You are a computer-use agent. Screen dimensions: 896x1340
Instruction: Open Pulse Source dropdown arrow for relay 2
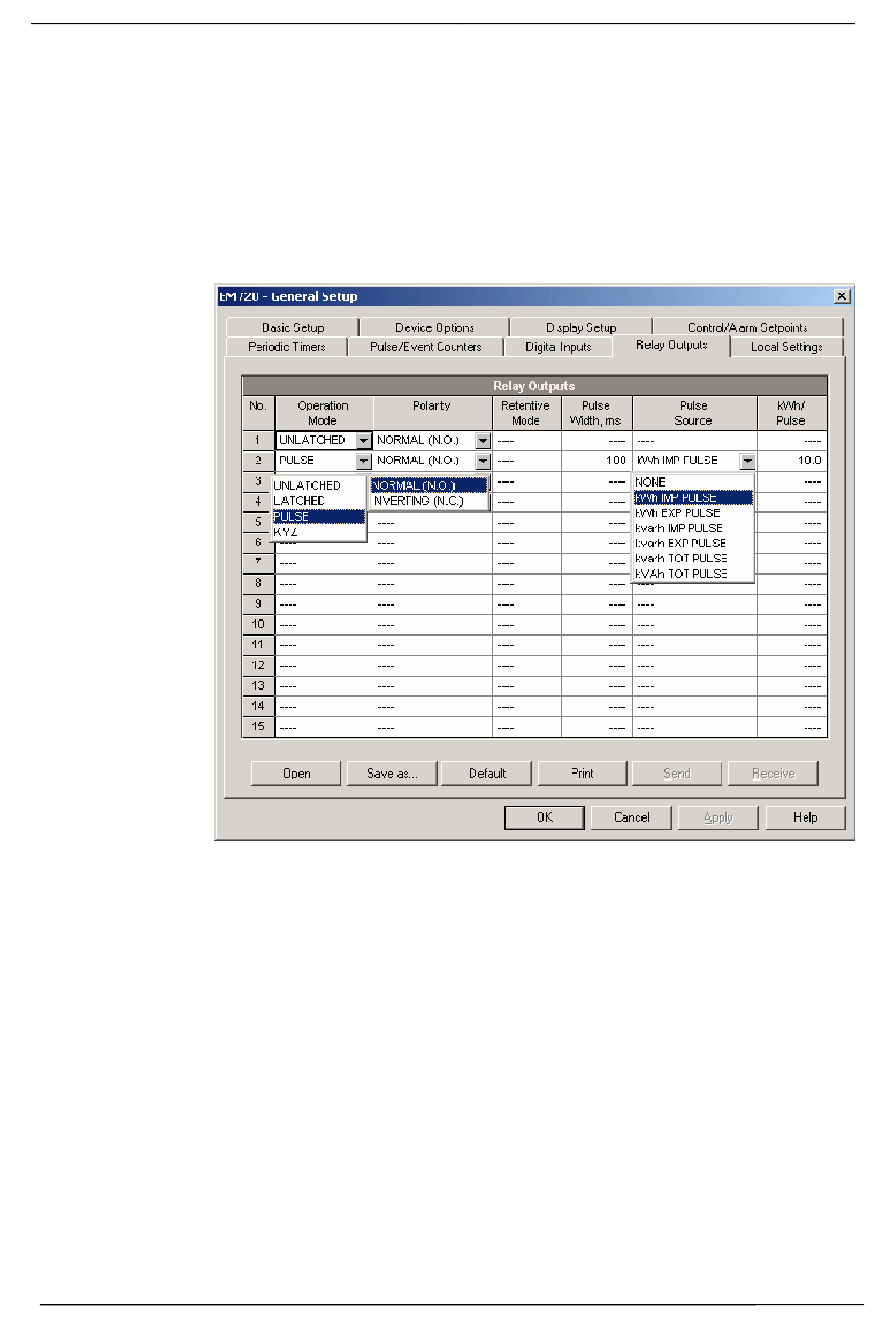click(748, 461)
